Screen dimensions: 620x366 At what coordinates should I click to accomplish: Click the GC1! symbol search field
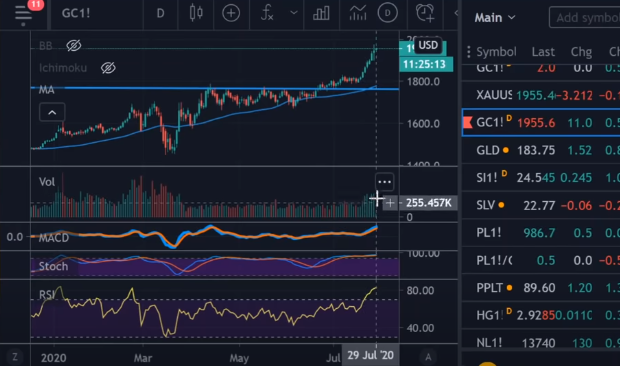tap(76, 13)
